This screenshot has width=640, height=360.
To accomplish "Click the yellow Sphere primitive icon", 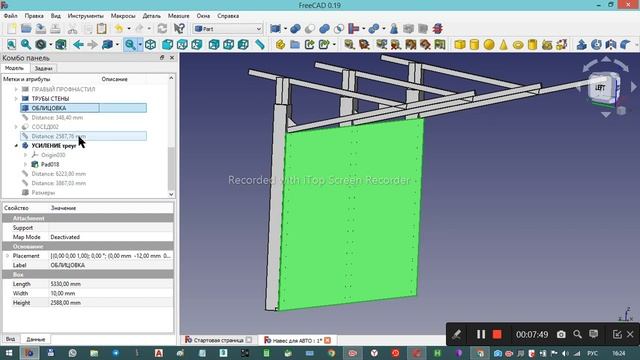I will [489, 44].
